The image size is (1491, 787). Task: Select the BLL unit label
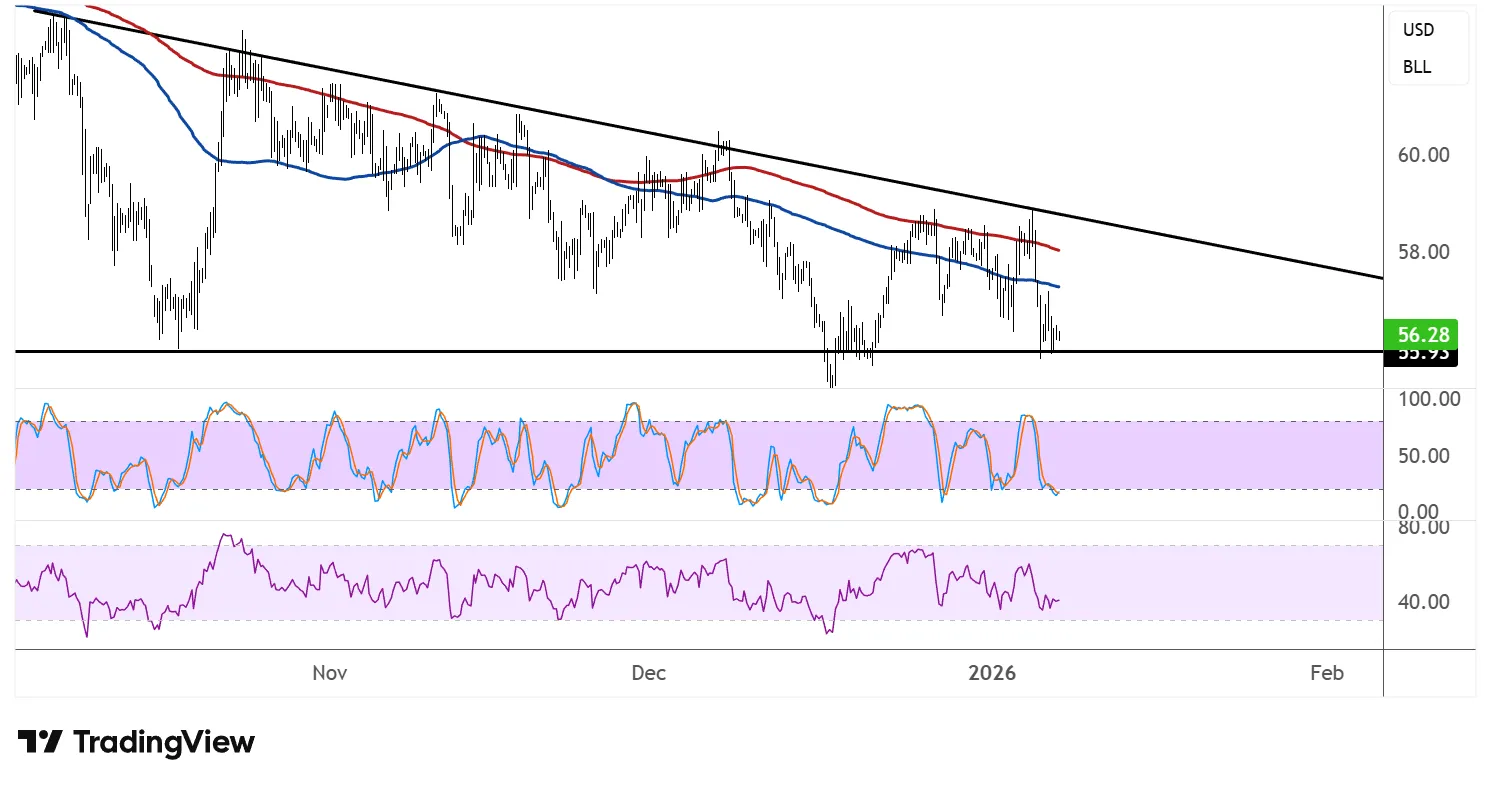click(x=1416, y=68)
